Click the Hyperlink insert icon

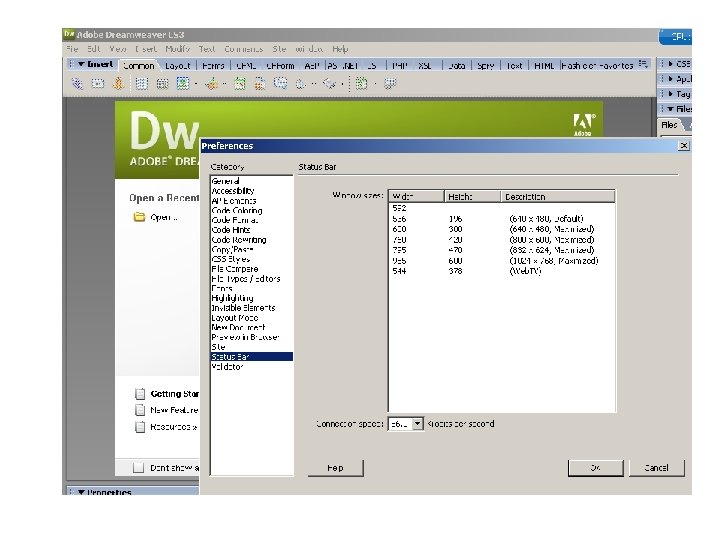[x=77, y=84]
